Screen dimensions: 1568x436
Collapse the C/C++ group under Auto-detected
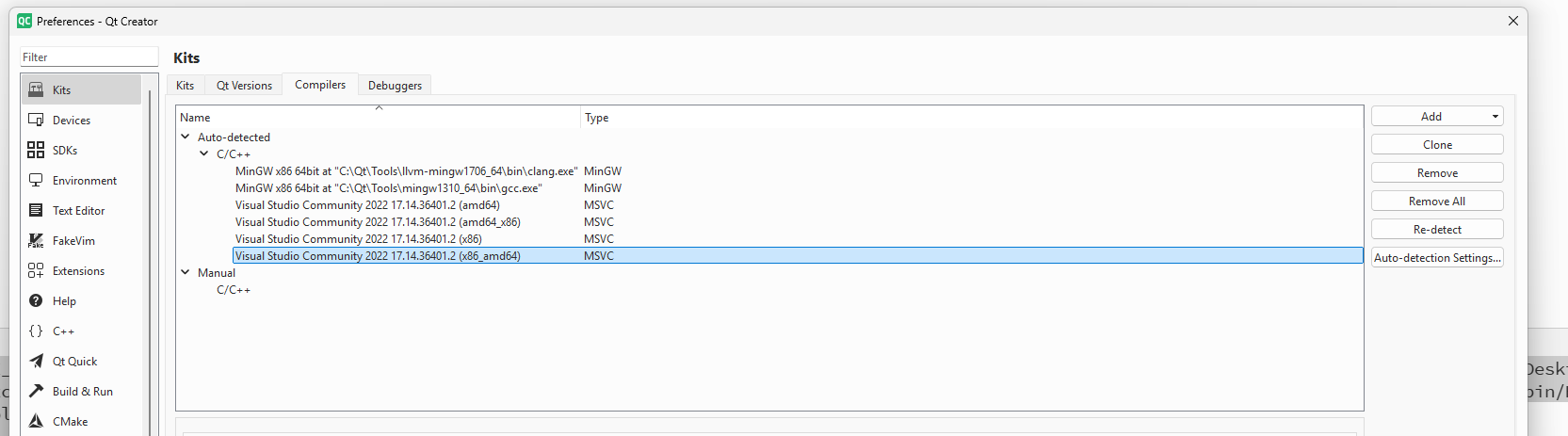(x=204, y=153)
